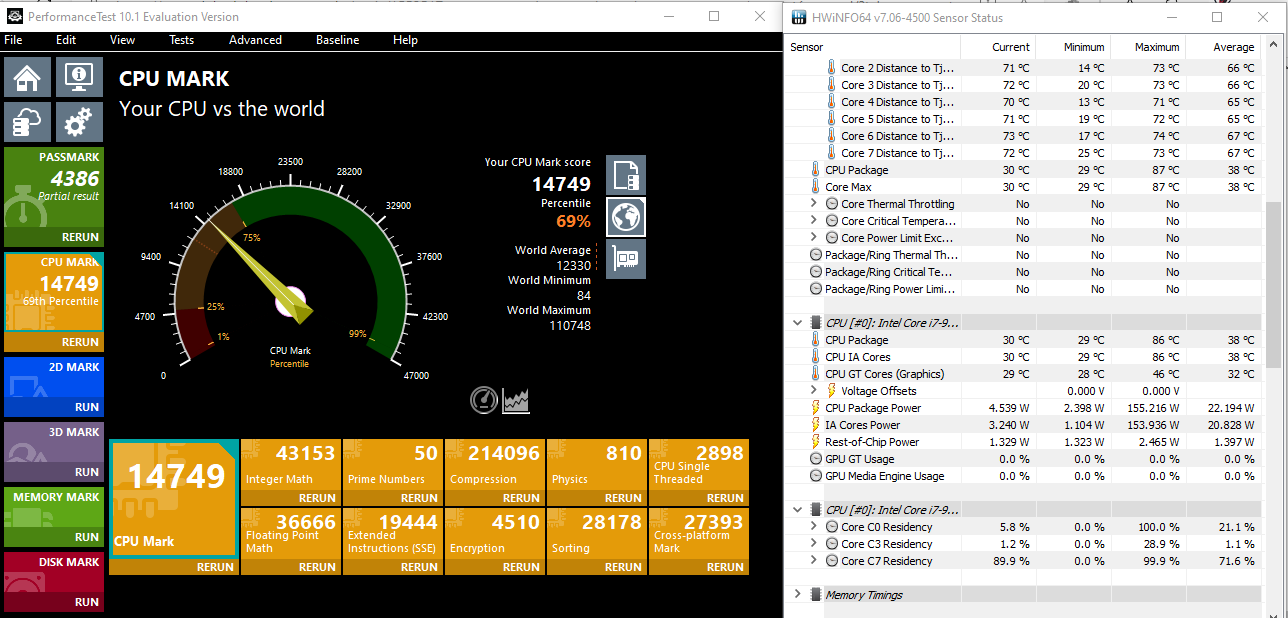The image size is (1288, 618).
Task: Run the 3D Mark test
Action: pos(86,472)
